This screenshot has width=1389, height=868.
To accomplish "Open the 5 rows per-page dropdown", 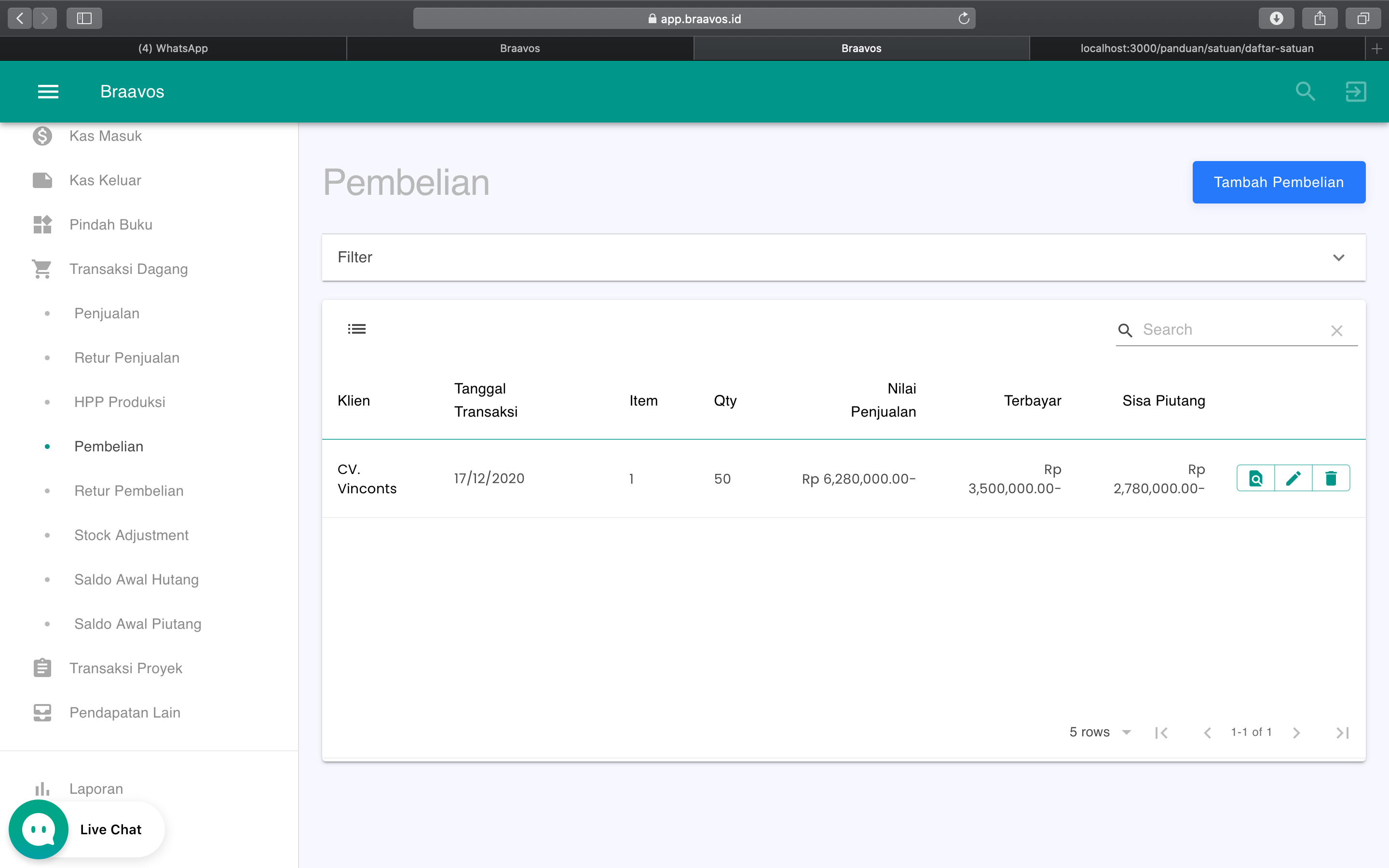I will coord(1100,732).
